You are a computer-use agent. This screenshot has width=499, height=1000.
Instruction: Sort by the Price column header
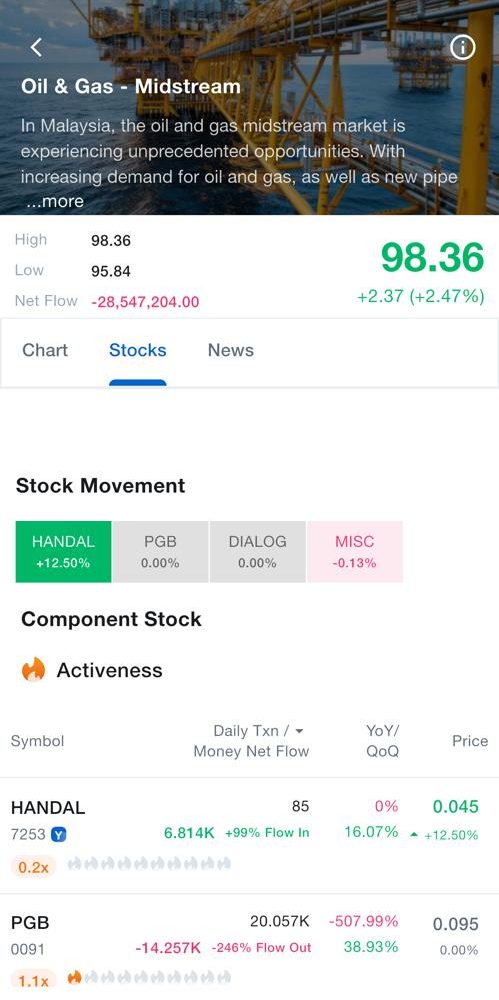[470, 741]
